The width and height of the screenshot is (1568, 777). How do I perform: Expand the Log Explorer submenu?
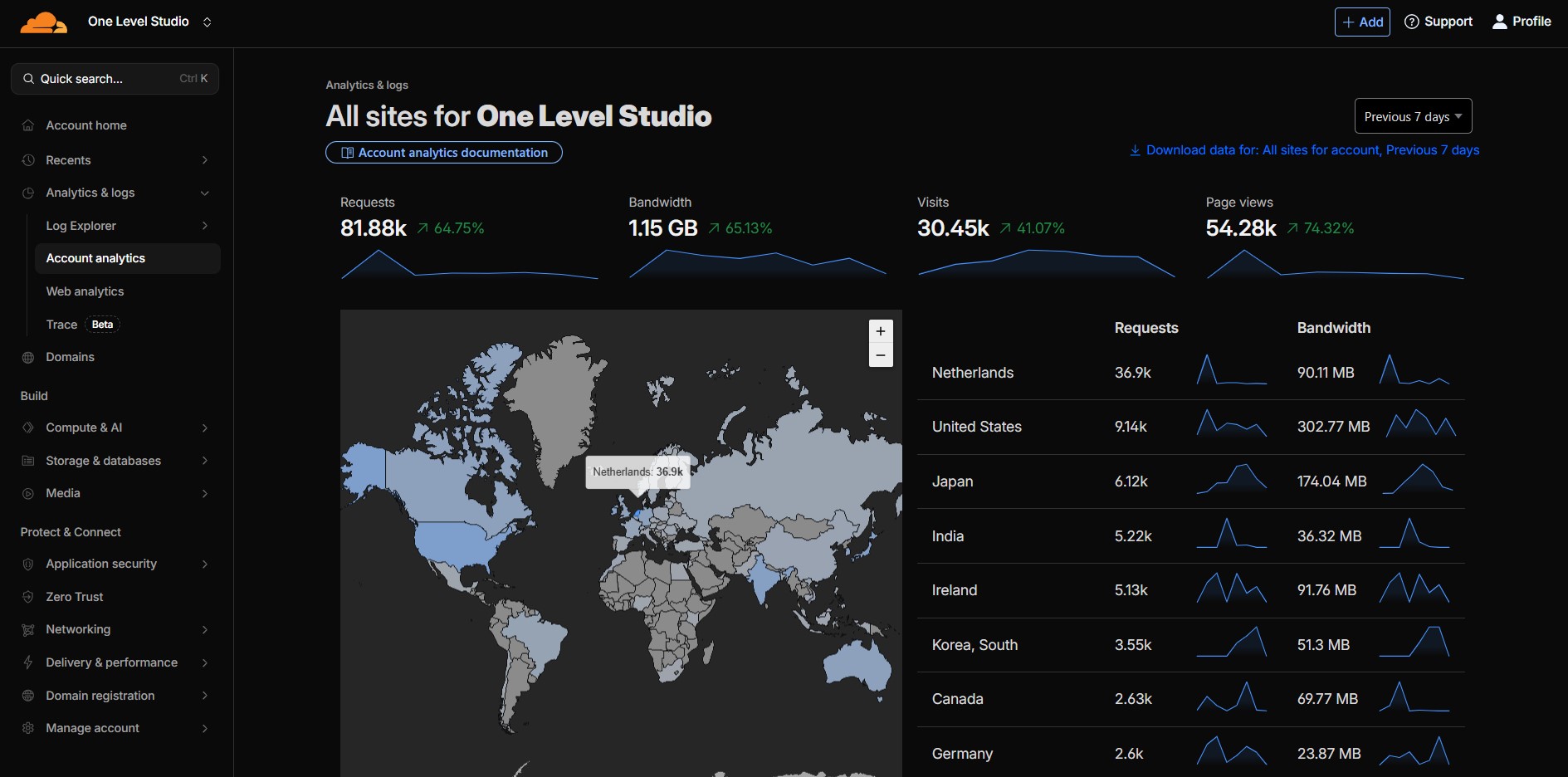204,226
